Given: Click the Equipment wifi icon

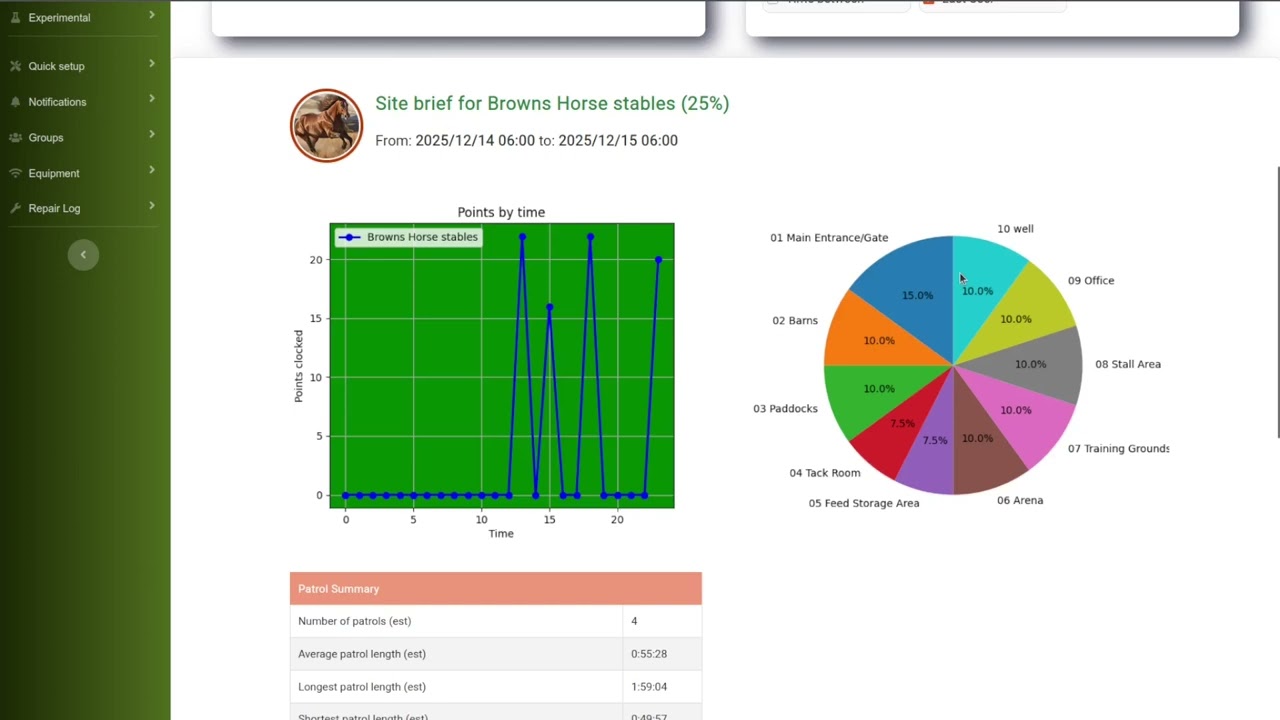Looking at the screenshot, I should point(15,173).
